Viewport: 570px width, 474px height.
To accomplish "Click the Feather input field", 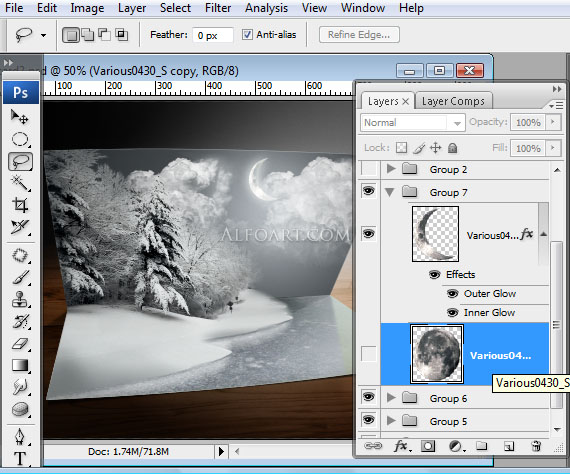I will tap(213, 35).
